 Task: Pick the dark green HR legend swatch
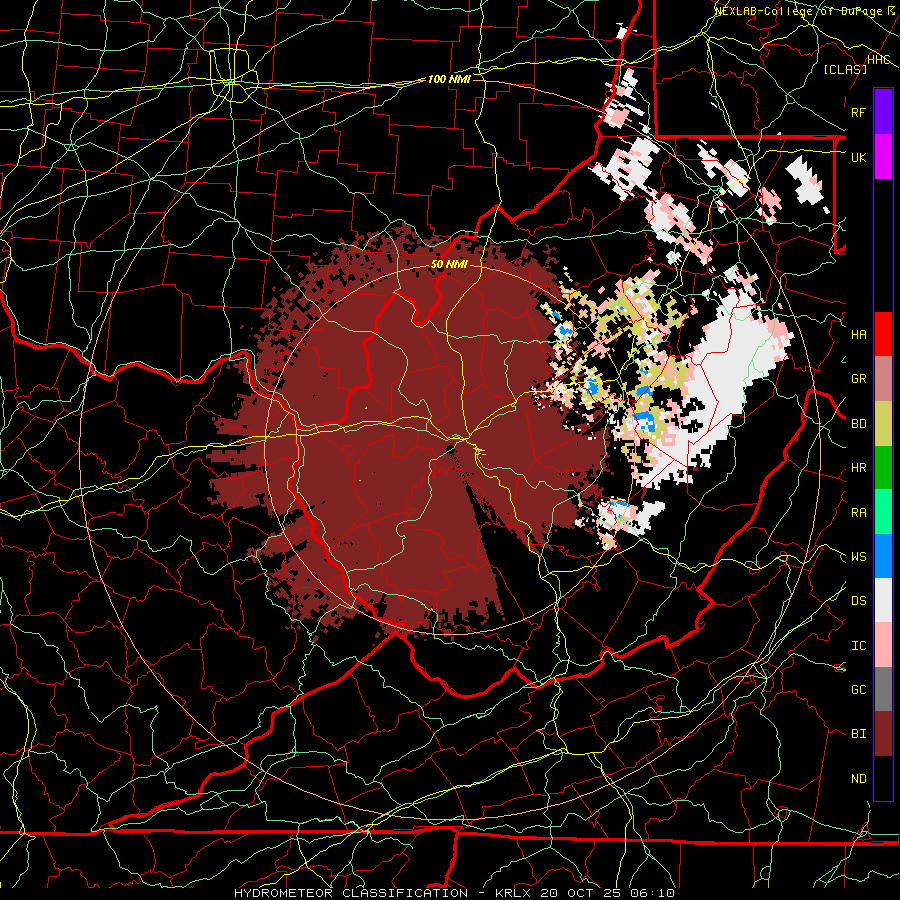[x=883, y=467]
